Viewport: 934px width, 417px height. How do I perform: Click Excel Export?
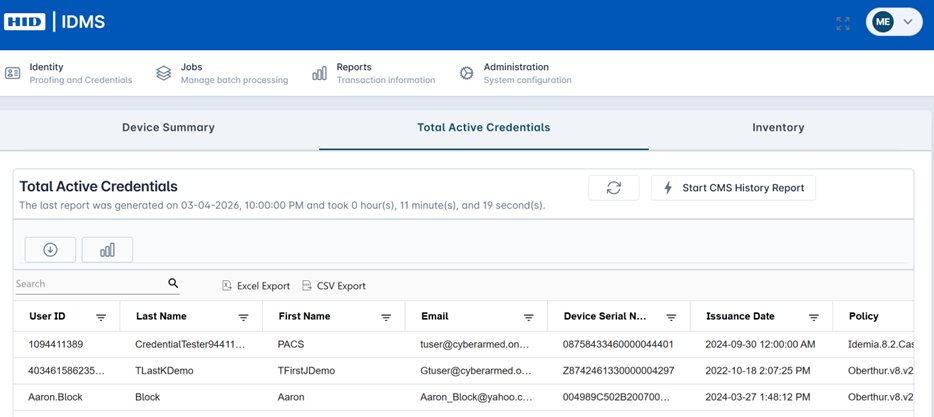(x=256, y=286)
